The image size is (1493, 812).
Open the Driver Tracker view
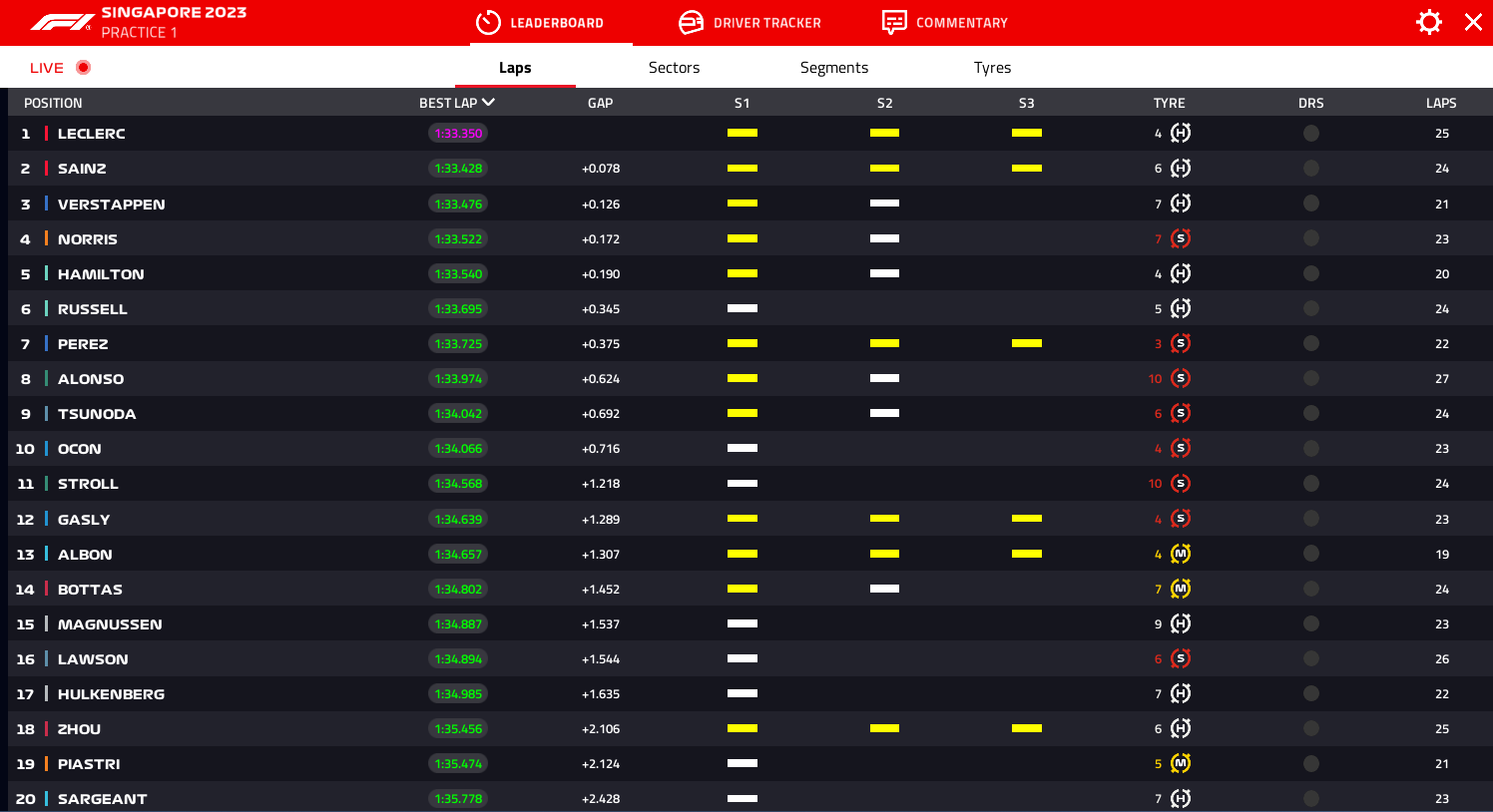pos(749,22)
